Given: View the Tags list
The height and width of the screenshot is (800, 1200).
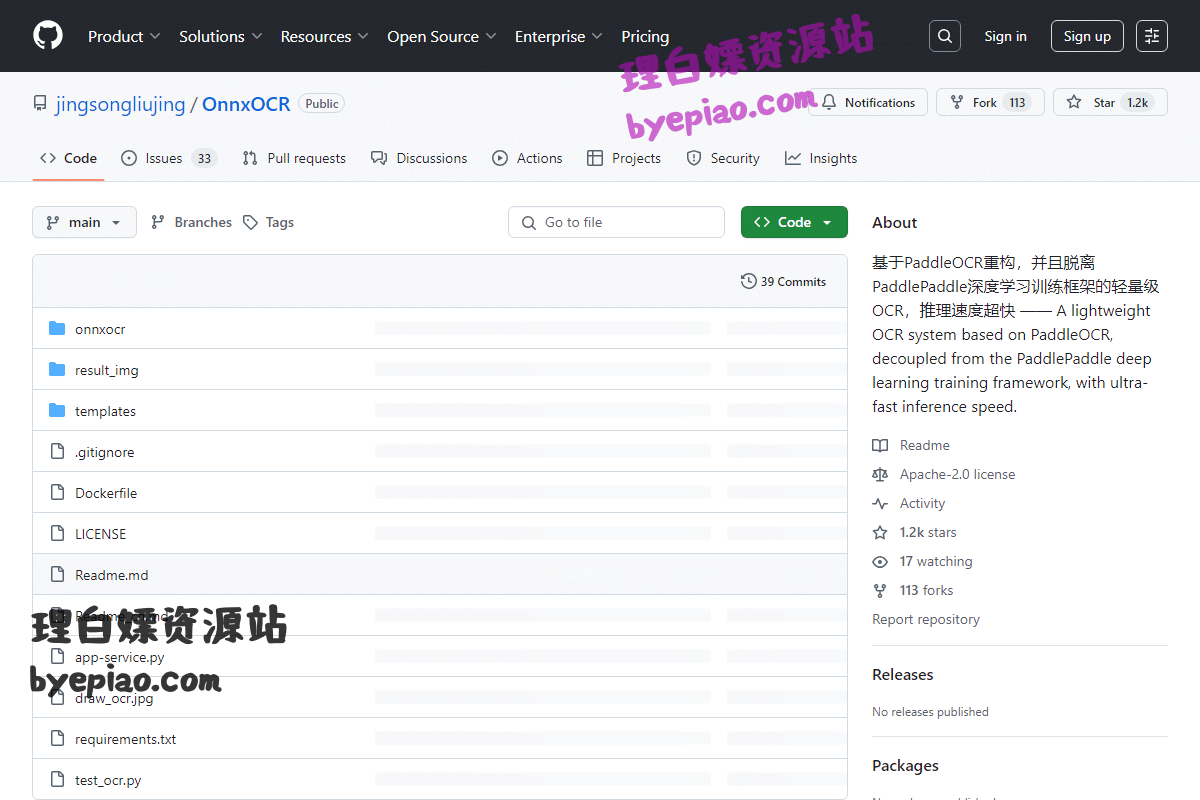Looking at the screenshot, I should [x=268, y=222].
